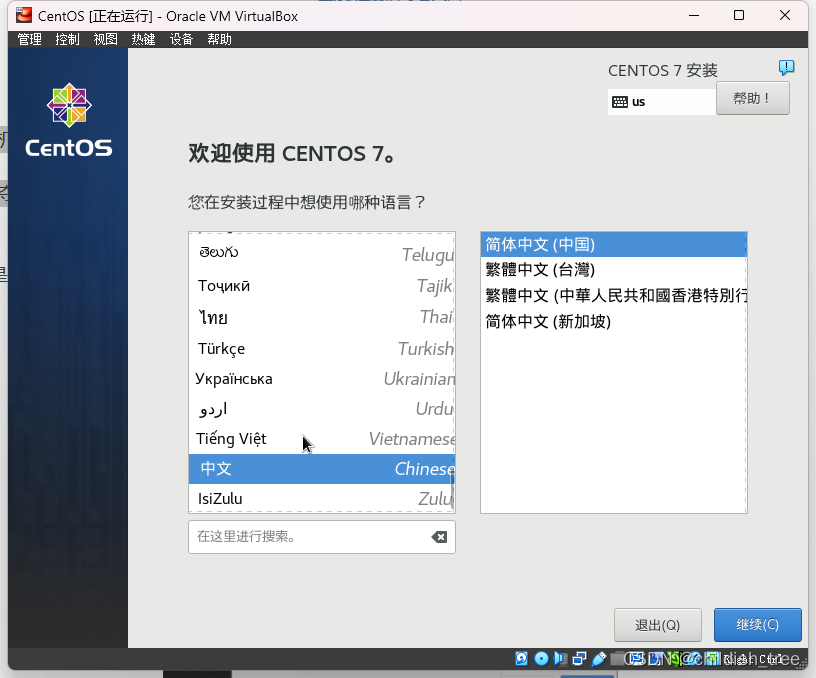Select Tiếng Việt Vietnamese language row
The width and height of the screenshot is (816, 678).
tap(322, 439)
